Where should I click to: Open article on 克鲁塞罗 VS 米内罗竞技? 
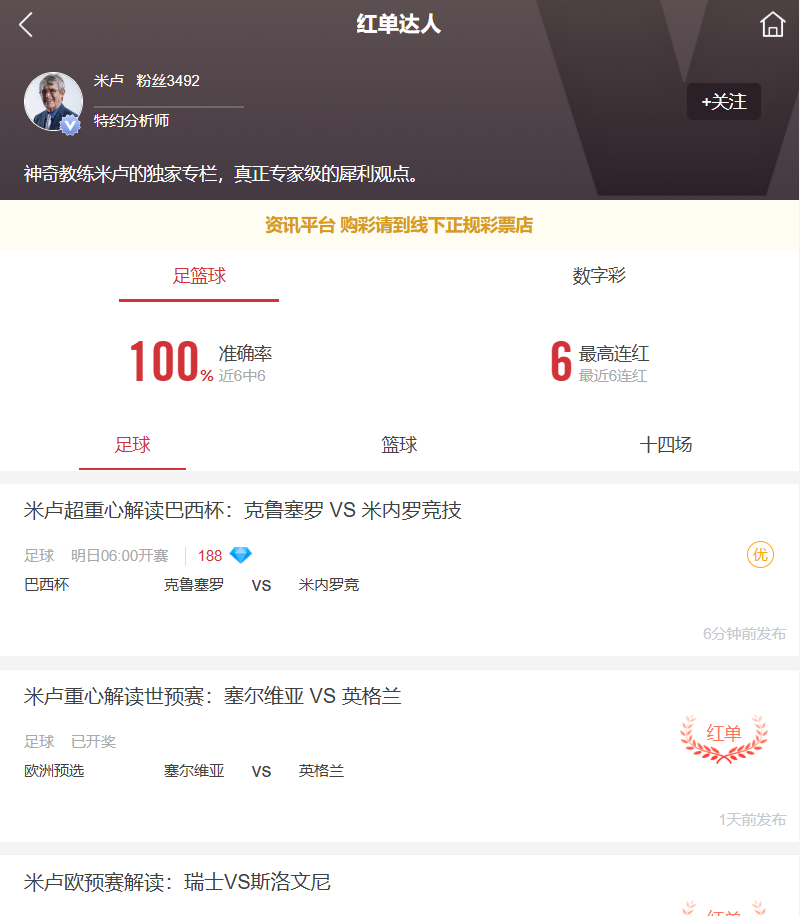tap(243, 511)
